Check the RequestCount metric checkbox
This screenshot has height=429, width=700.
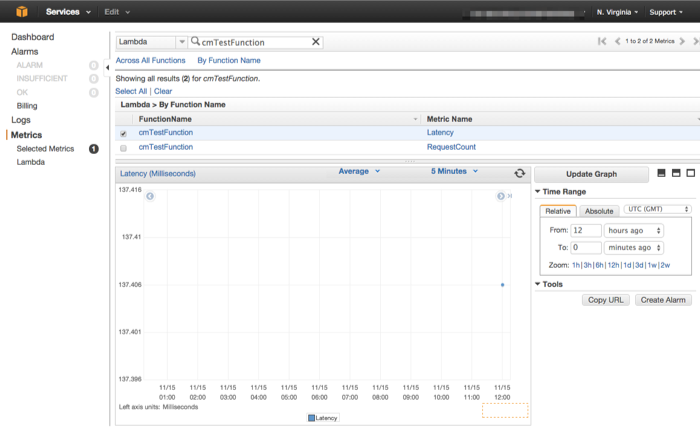point(123,148)
